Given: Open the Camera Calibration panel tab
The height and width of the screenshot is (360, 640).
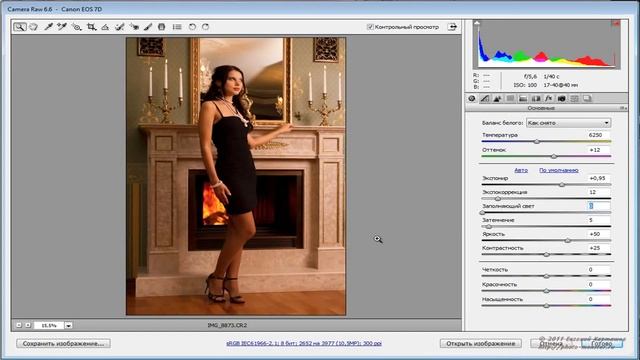Looking at the screenshot, I should (x=562, y=98).
